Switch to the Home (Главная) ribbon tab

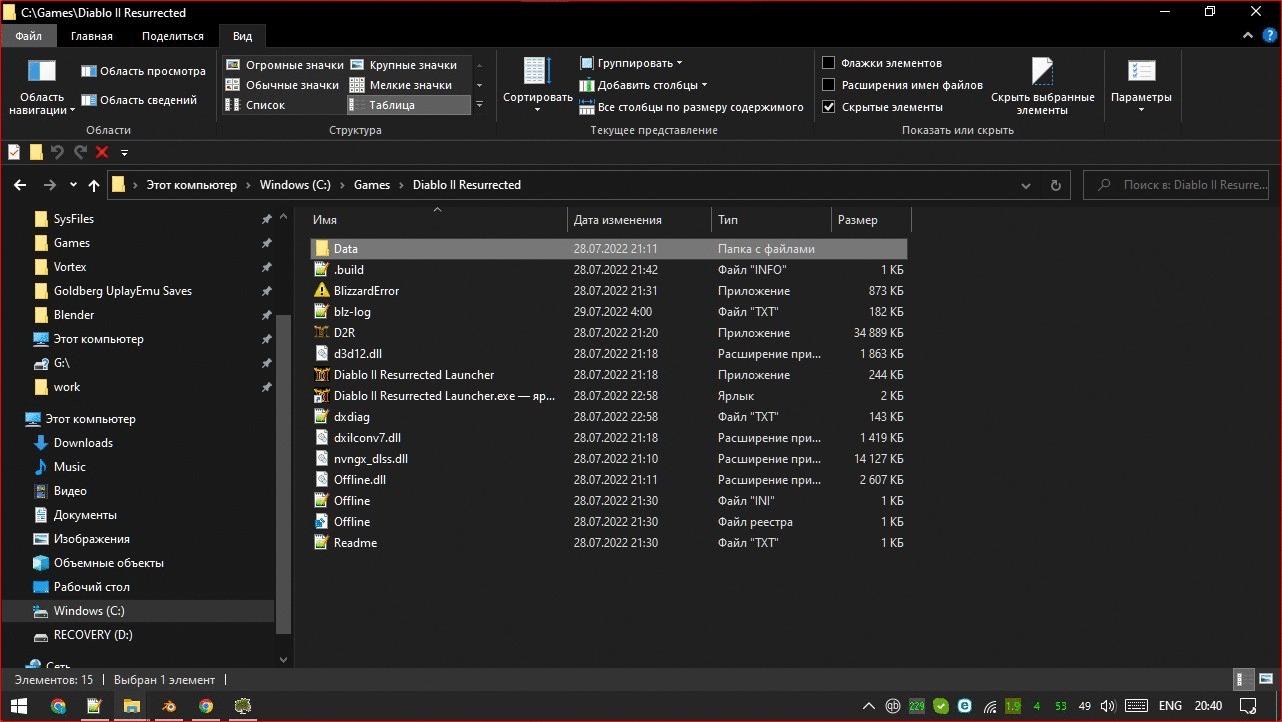[x=92, y=36]
